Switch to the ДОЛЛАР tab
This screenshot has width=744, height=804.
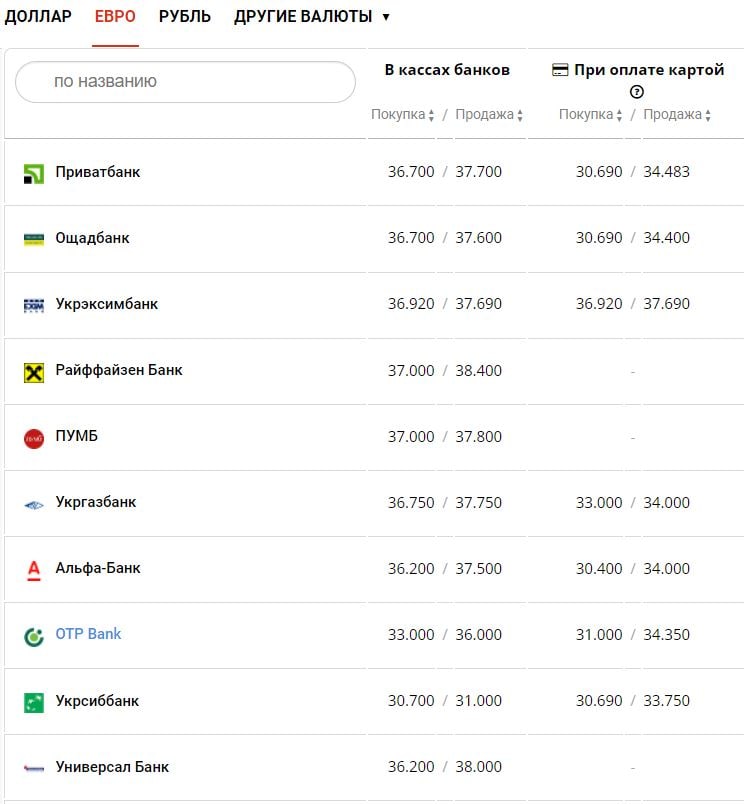38,17
